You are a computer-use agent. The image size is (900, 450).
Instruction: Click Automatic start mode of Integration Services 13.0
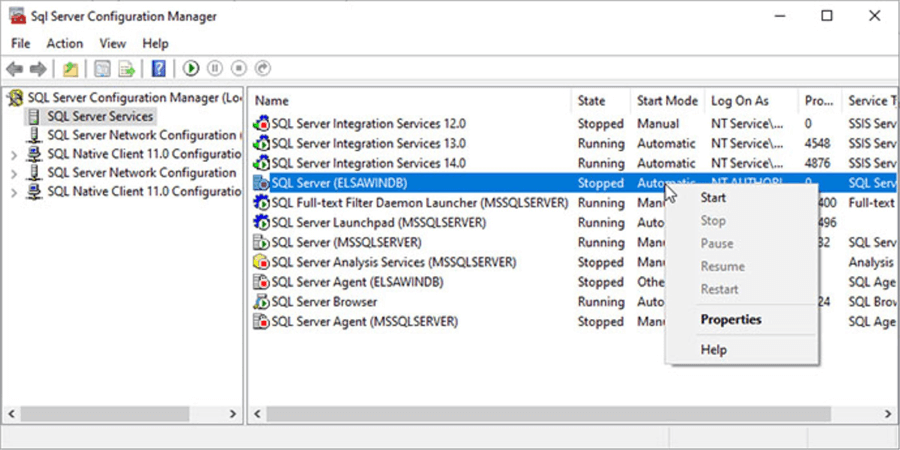tap(666, 143)
